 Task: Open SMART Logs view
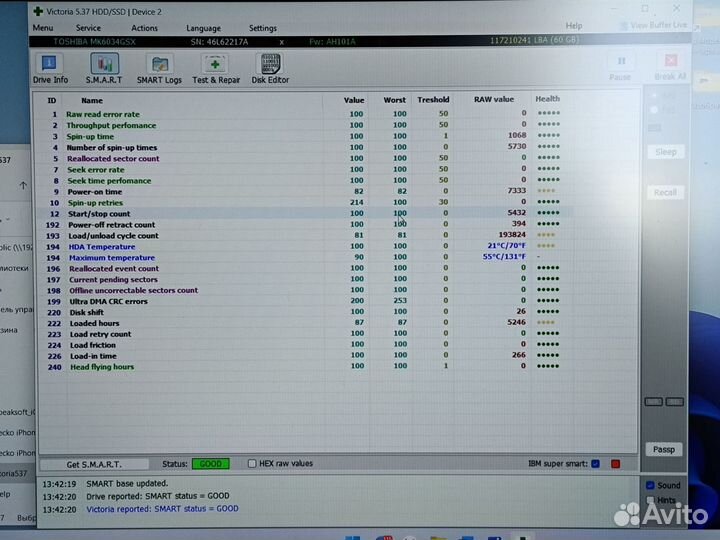click(159, 68)
